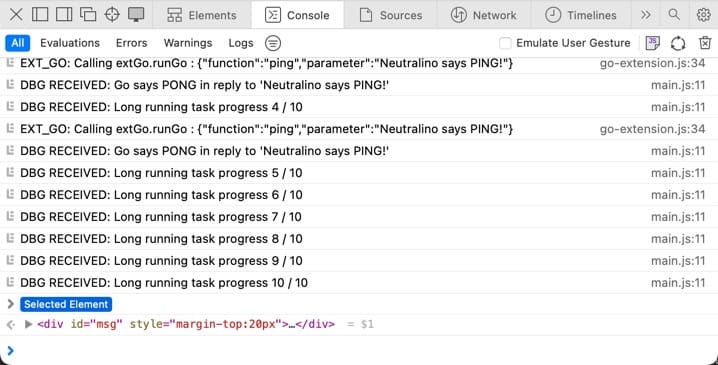Enable Emulate User Gesture checkbox
This screenshot has width=718, height=365.
click(505, 43)
